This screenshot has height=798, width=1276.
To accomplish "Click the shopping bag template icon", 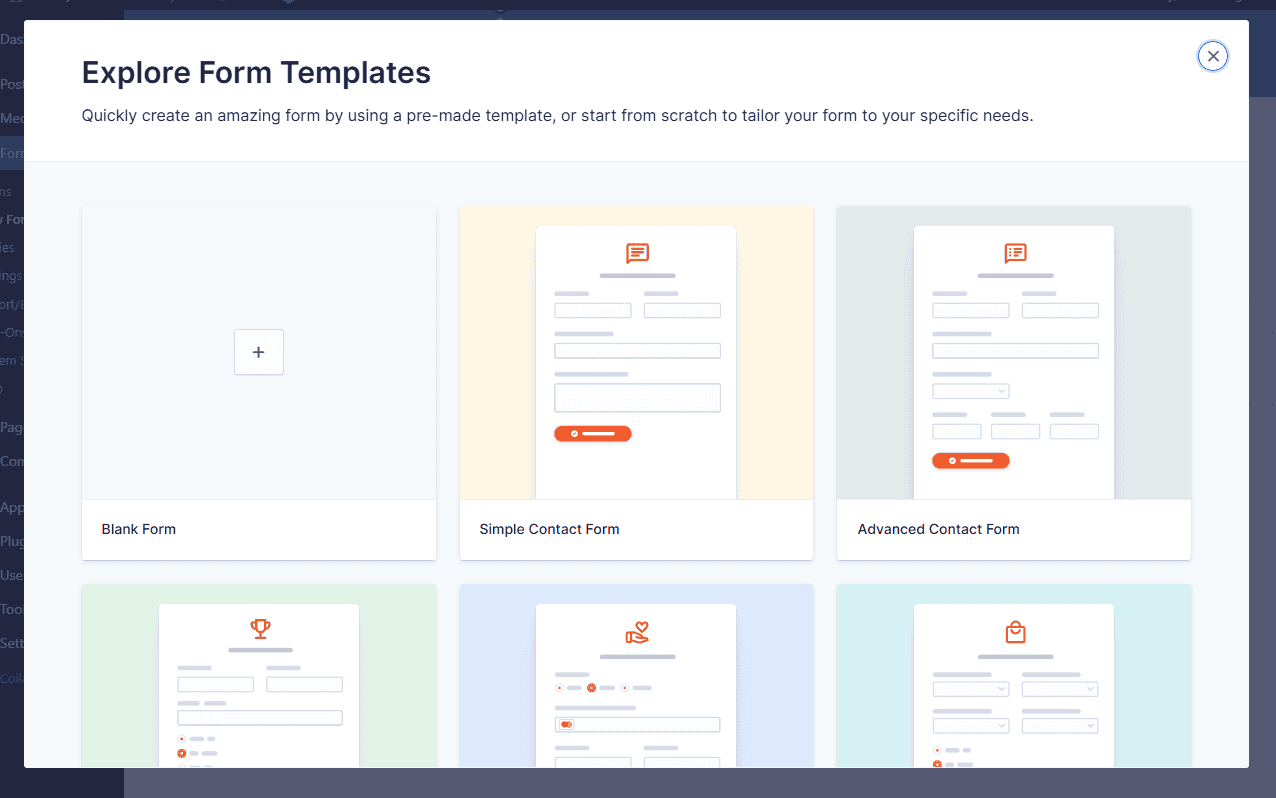I will coord(1015,632).
